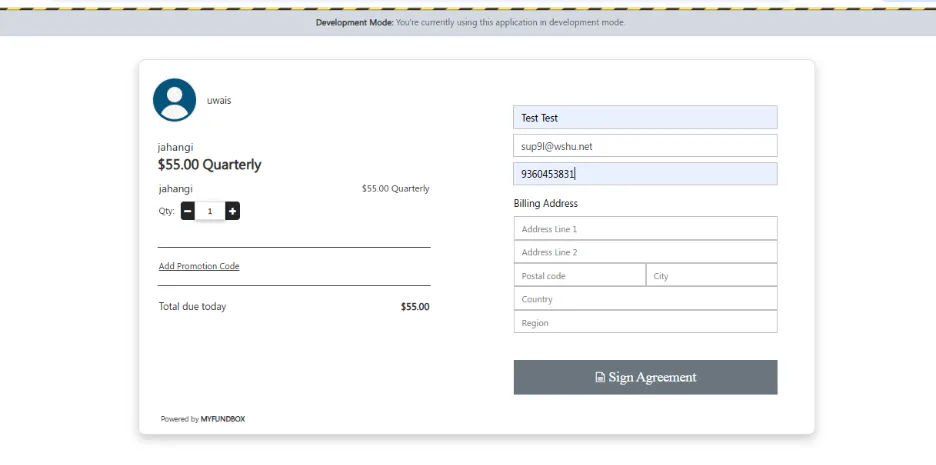Focus the City field
The width and height of the screenshot is (936, 465).
pyautogui.click(x=712, y=276)
